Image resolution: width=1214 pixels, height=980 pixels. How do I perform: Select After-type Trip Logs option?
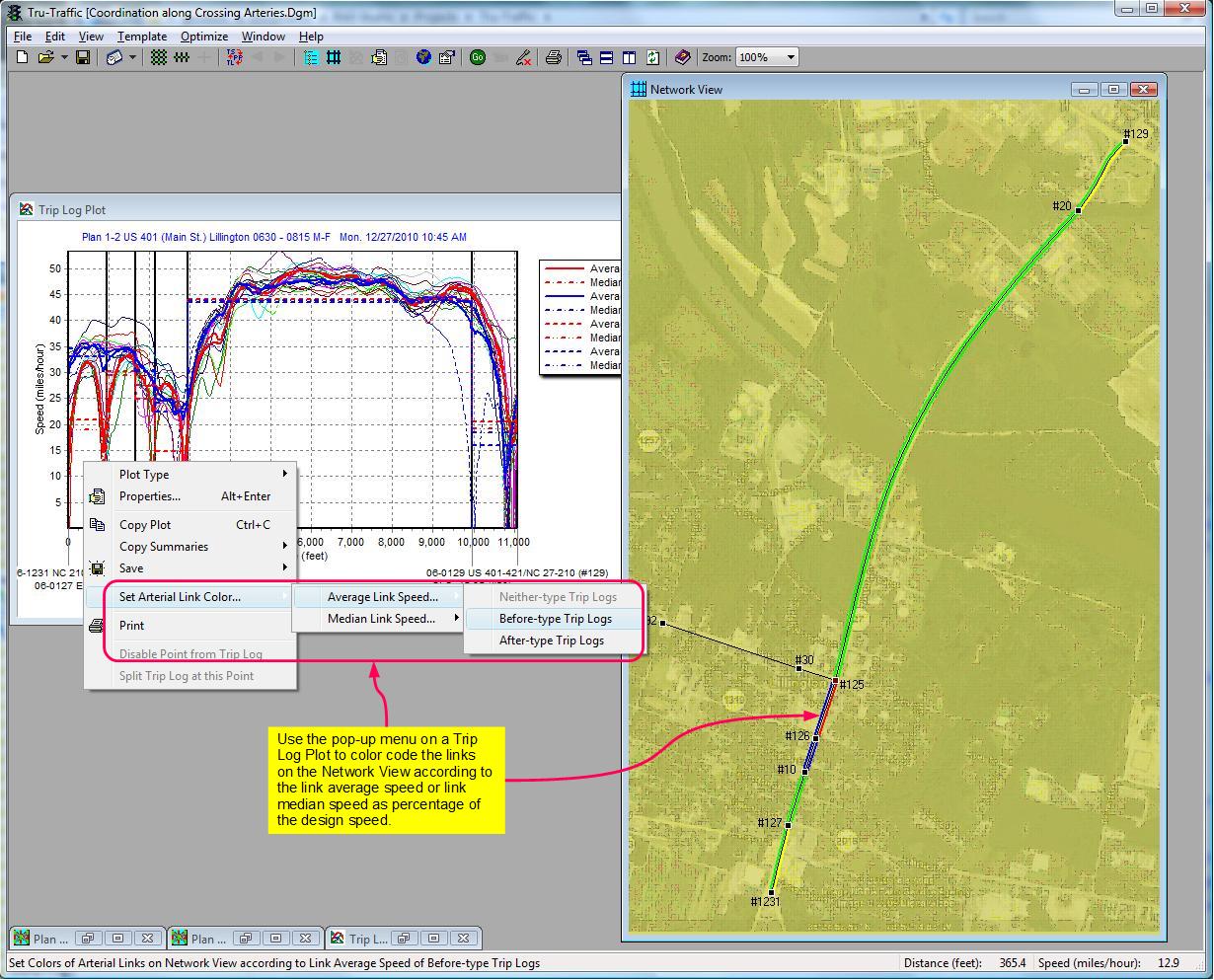[551, 641]
